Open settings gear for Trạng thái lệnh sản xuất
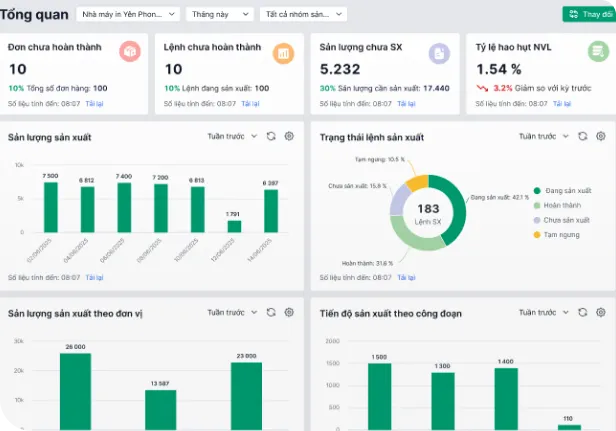 [x=600, y=136]
